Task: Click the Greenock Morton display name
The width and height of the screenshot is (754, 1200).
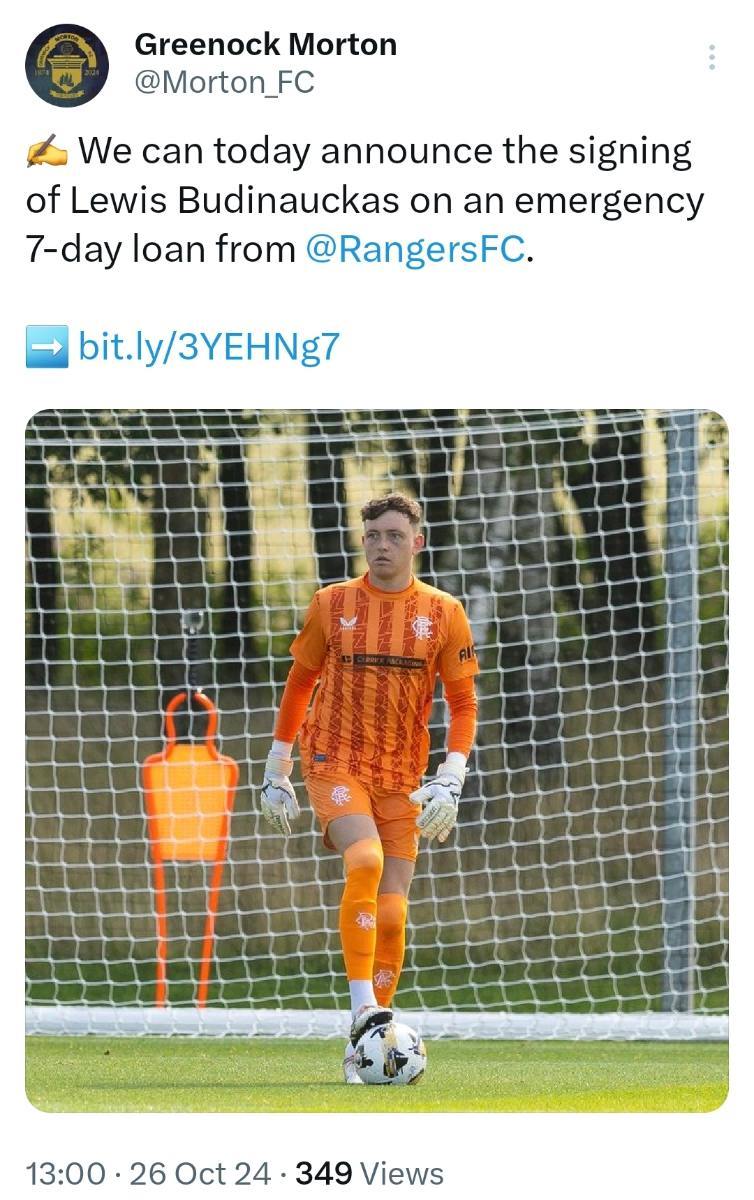Action: (x=265, y=44)
